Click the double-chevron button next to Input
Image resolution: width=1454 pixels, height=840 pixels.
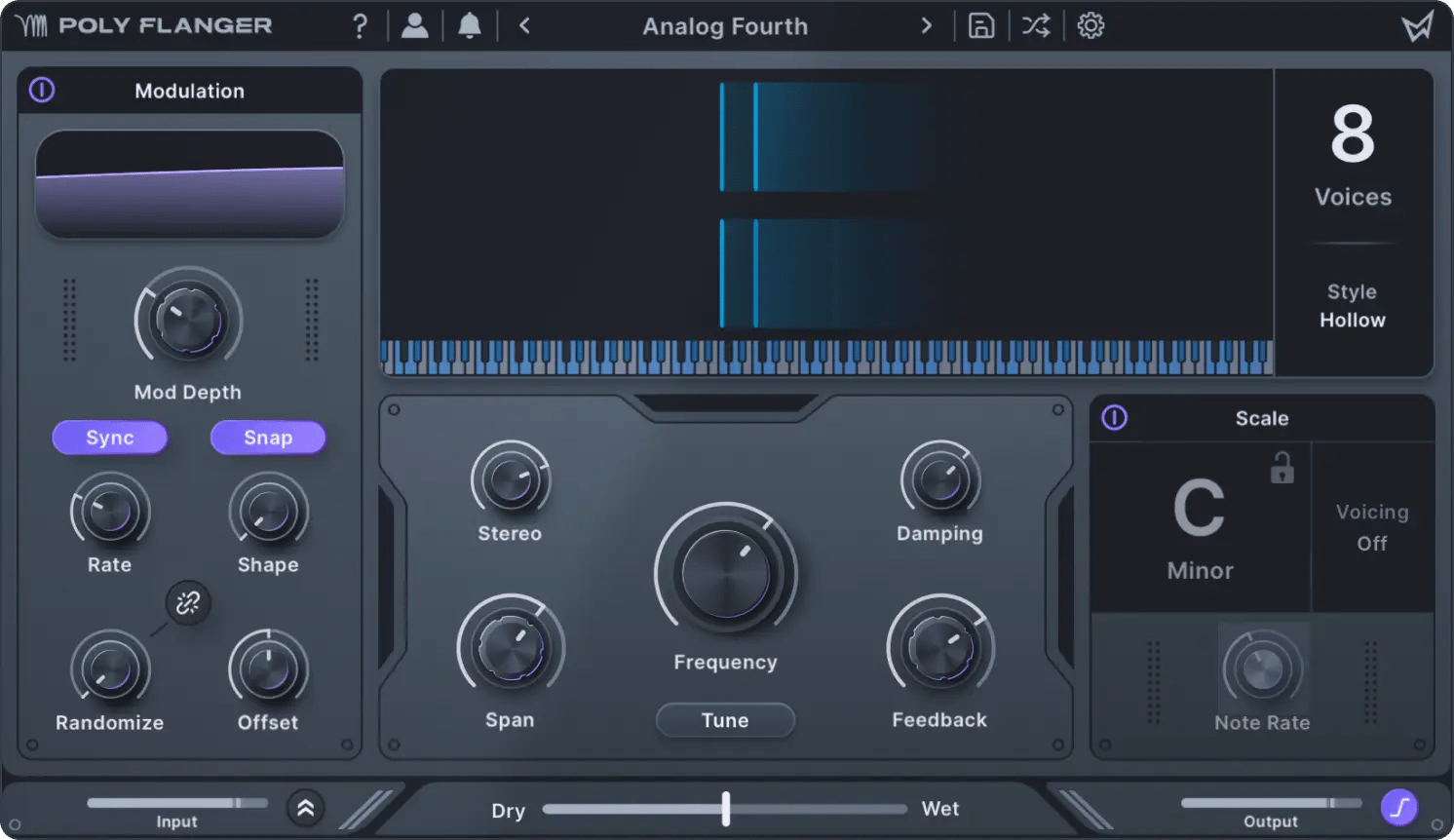pyautogui.click(x=305, y=807)
